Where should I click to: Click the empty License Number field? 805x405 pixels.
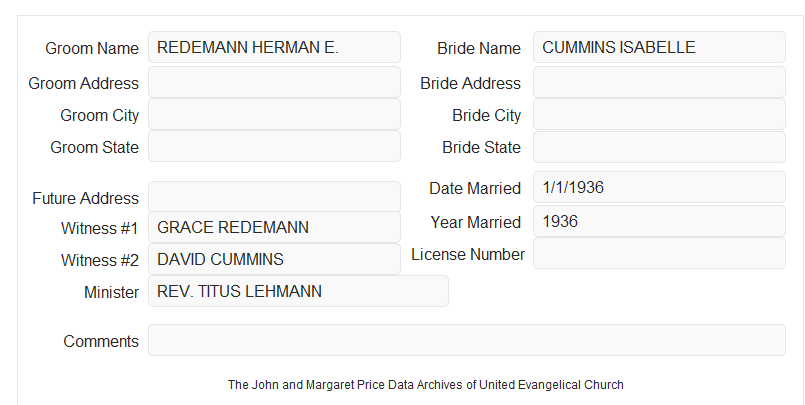pyautogui.click(x=659, y=253)
